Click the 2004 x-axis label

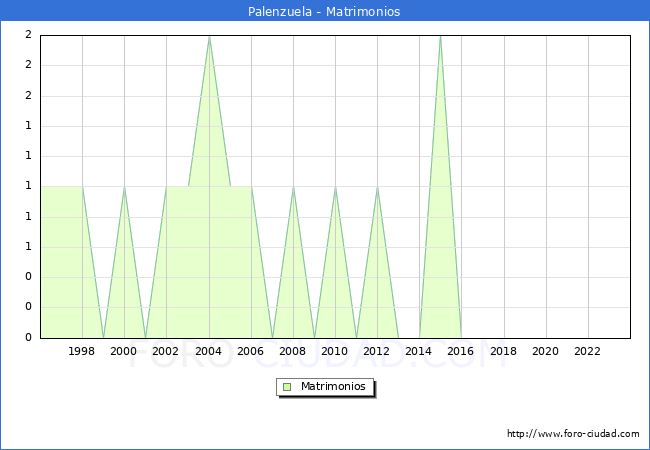tap(209, 351)
